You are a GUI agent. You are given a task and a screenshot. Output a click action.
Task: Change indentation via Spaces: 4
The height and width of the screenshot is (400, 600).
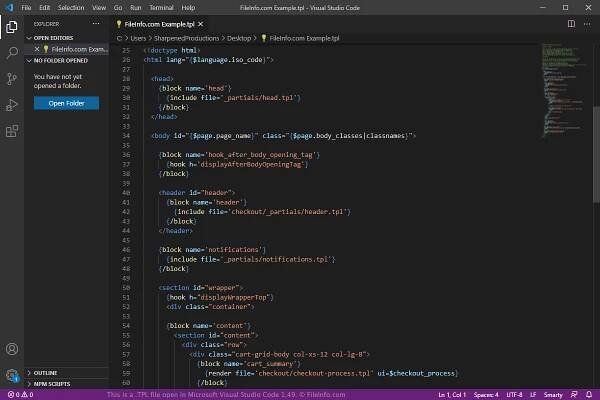(x=486, y=395)
